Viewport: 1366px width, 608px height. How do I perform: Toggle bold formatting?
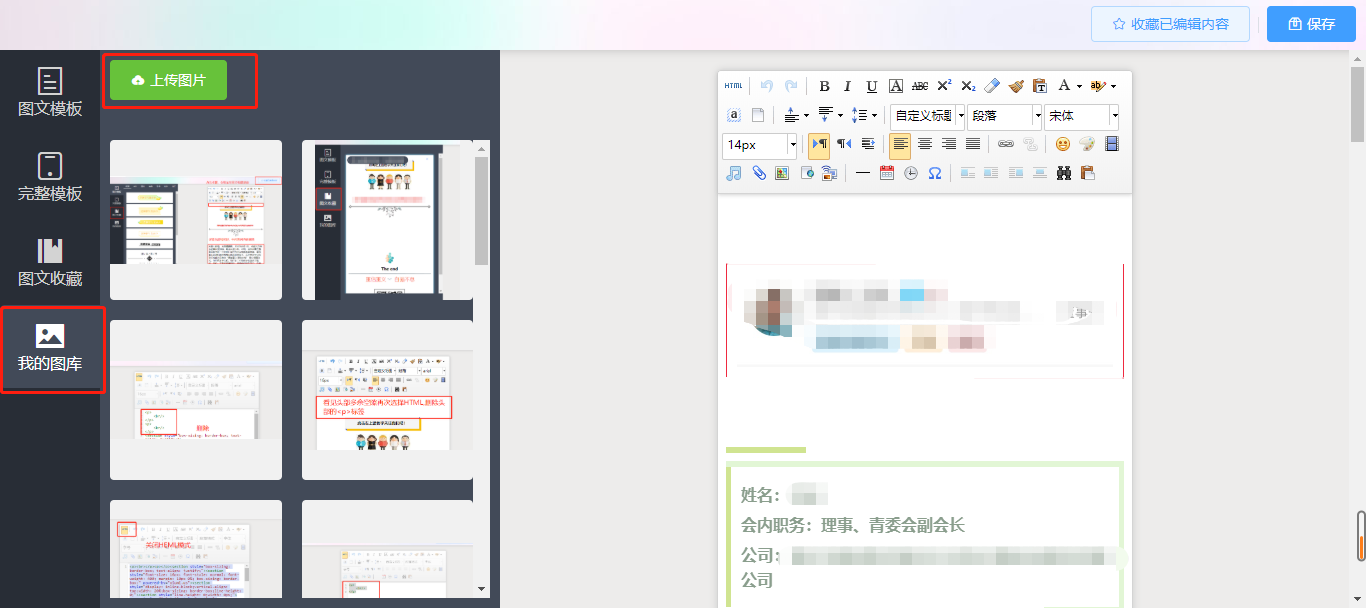tap(824, 86)
